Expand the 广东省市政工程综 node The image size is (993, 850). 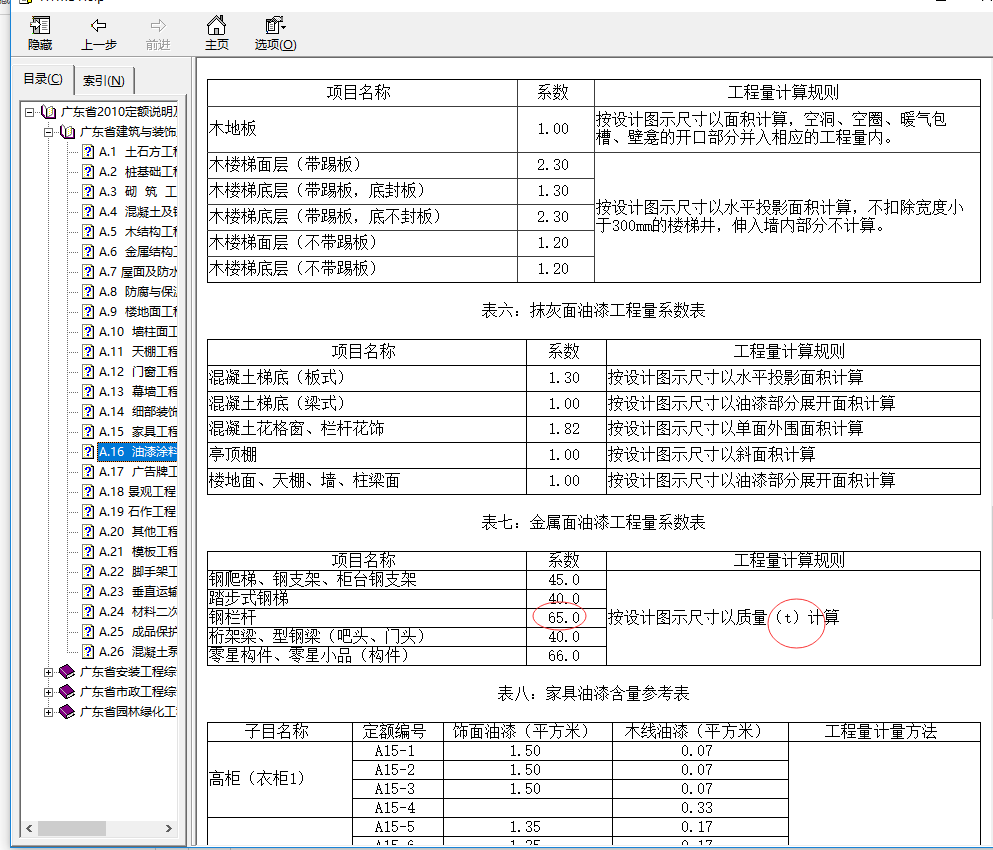[49, 692]
